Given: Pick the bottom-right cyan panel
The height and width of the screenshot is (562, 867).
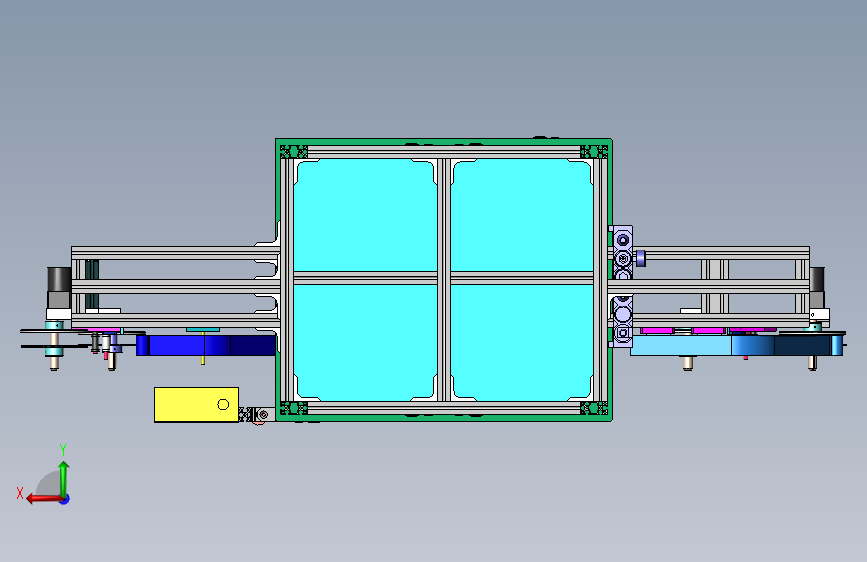Looking at the screenshot, I should click(x=521, y=342).
